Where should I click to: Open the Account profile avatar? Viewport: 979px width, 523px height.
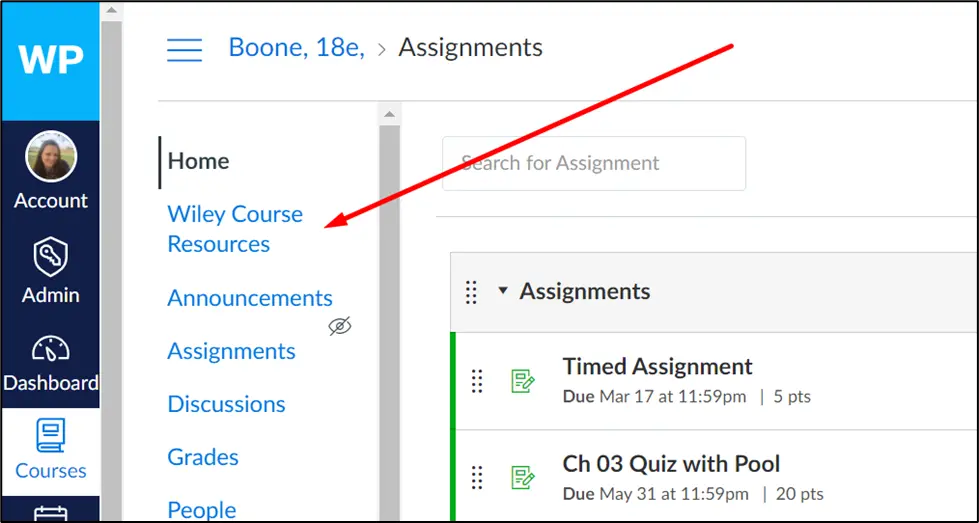coord(50,158)
